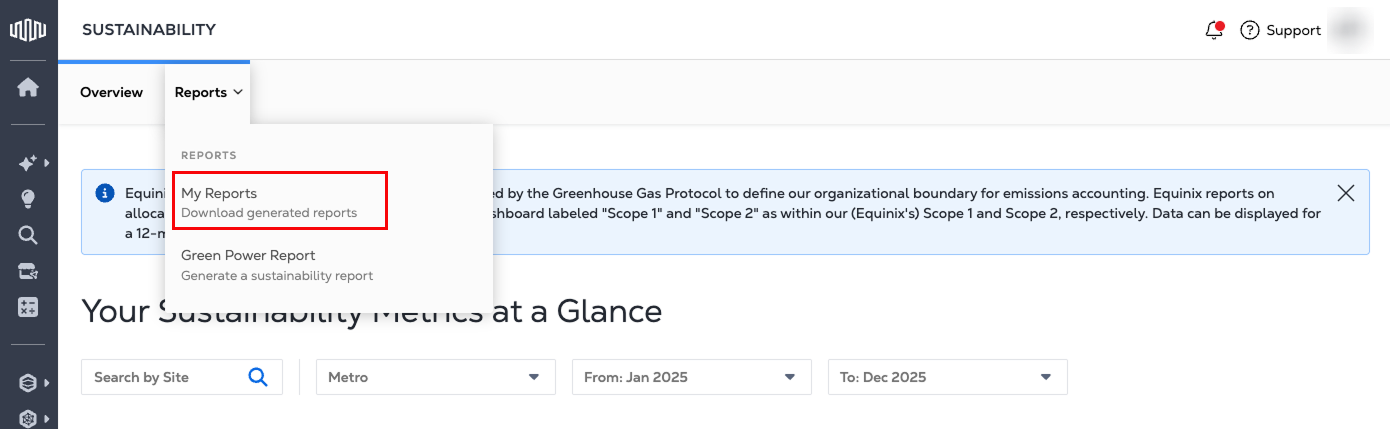The width and height of the screenshot is (1390, 429).
Task: Expand the Metro dropdown
Action: tap(436, 377)
